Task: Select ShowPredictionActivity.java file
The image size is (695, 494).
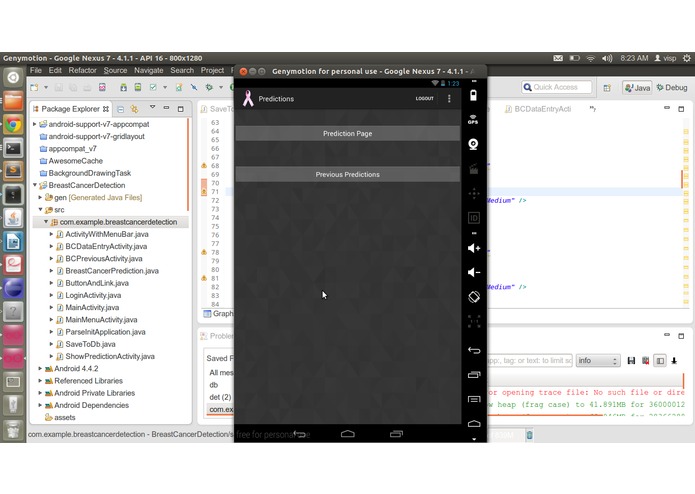Action: [x=110, y=356]
